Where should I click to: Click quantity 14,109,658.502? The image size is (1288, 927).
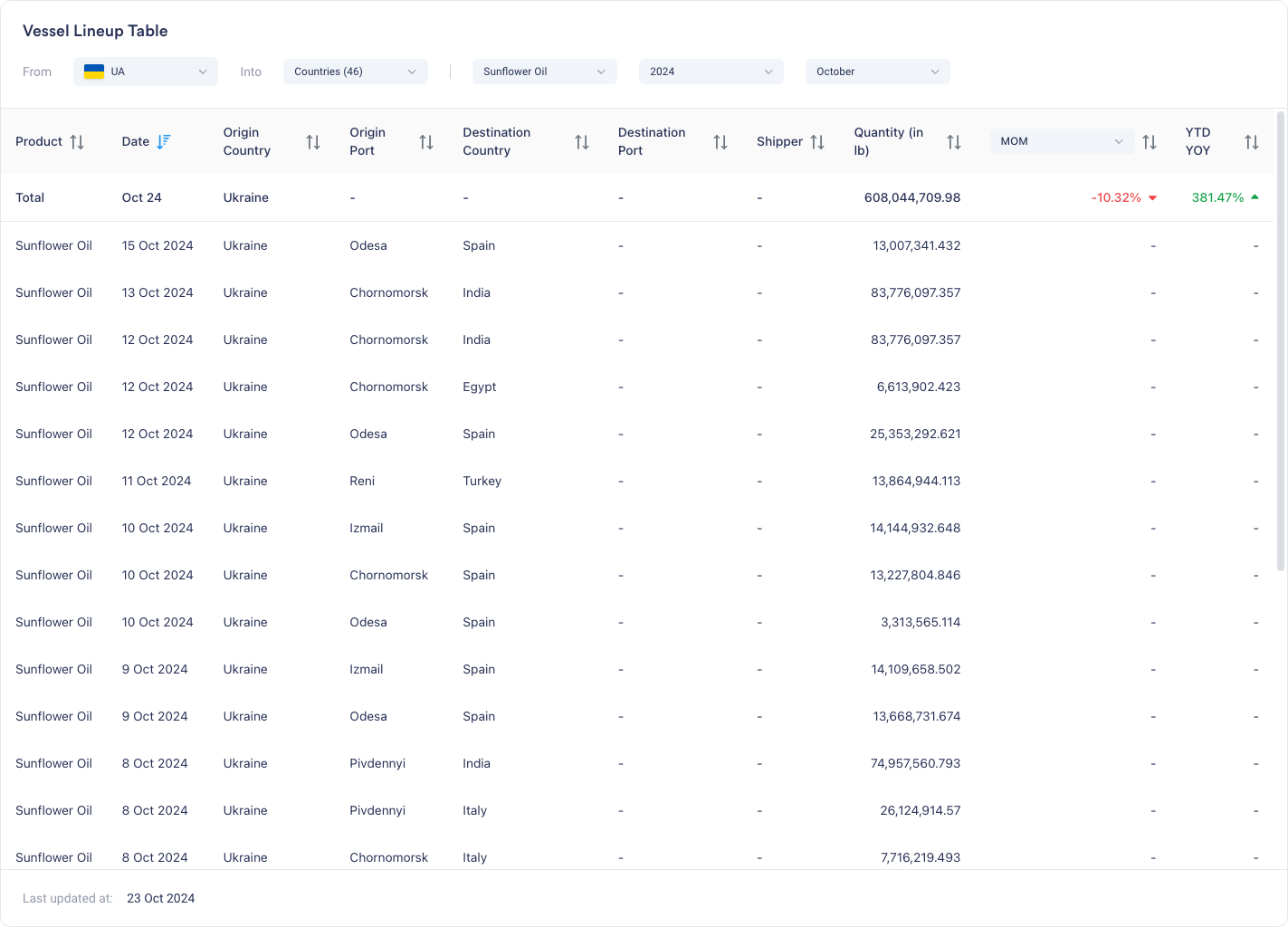[915, 669]
